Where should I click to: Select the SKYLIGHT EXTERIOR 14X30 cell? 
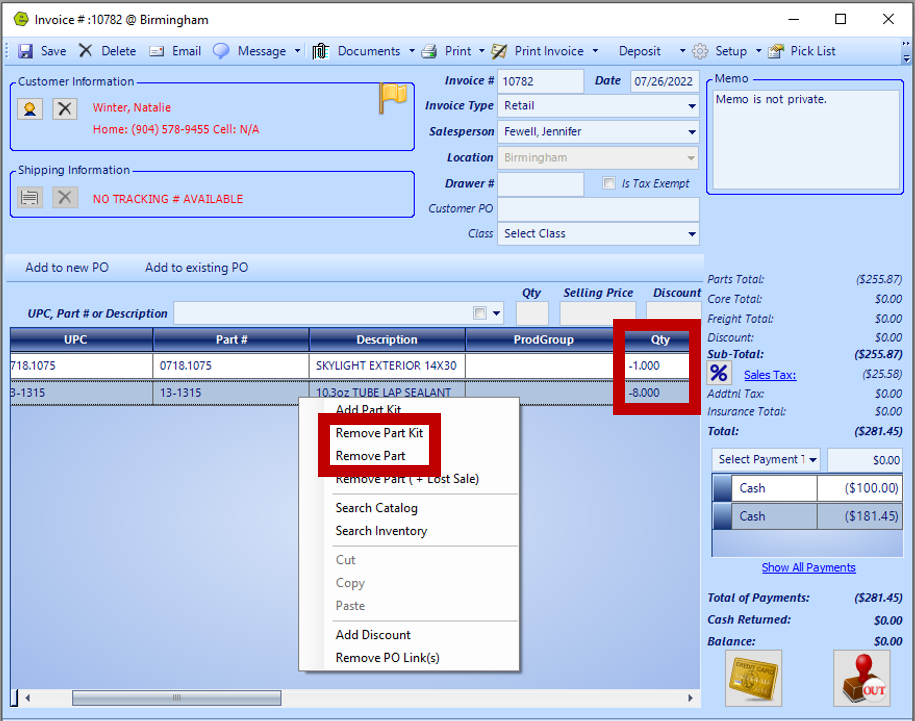tap(387, 366)
